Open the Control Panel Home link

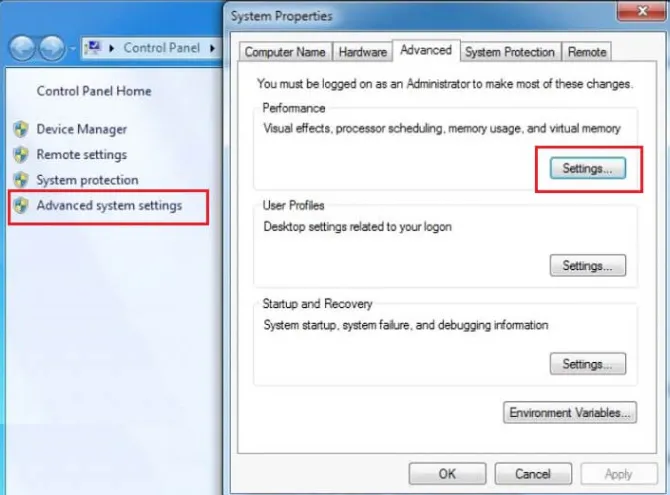pos(94,91)
